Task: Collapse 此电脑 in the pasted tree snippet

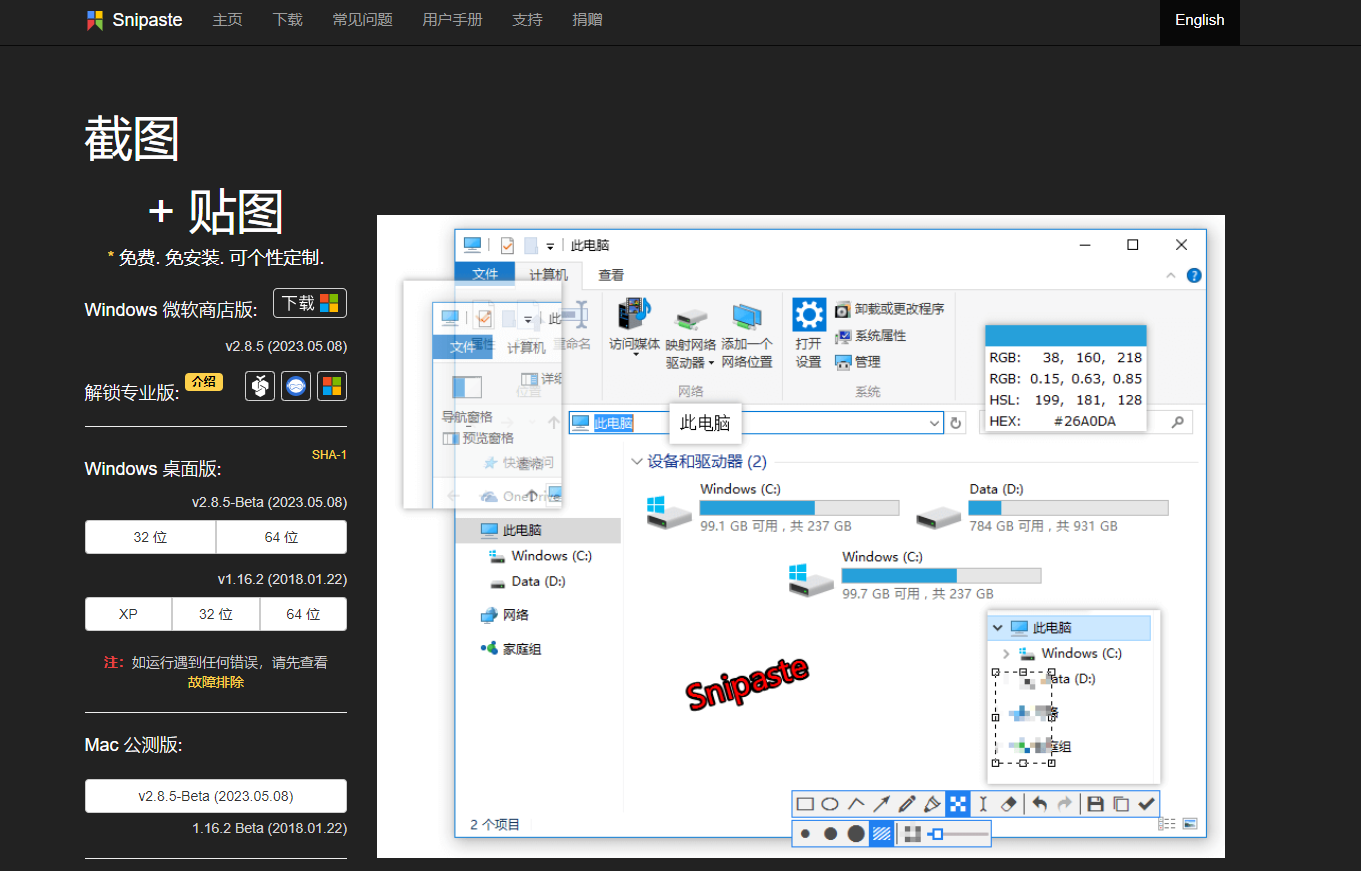Action: (x=997, y=628)
